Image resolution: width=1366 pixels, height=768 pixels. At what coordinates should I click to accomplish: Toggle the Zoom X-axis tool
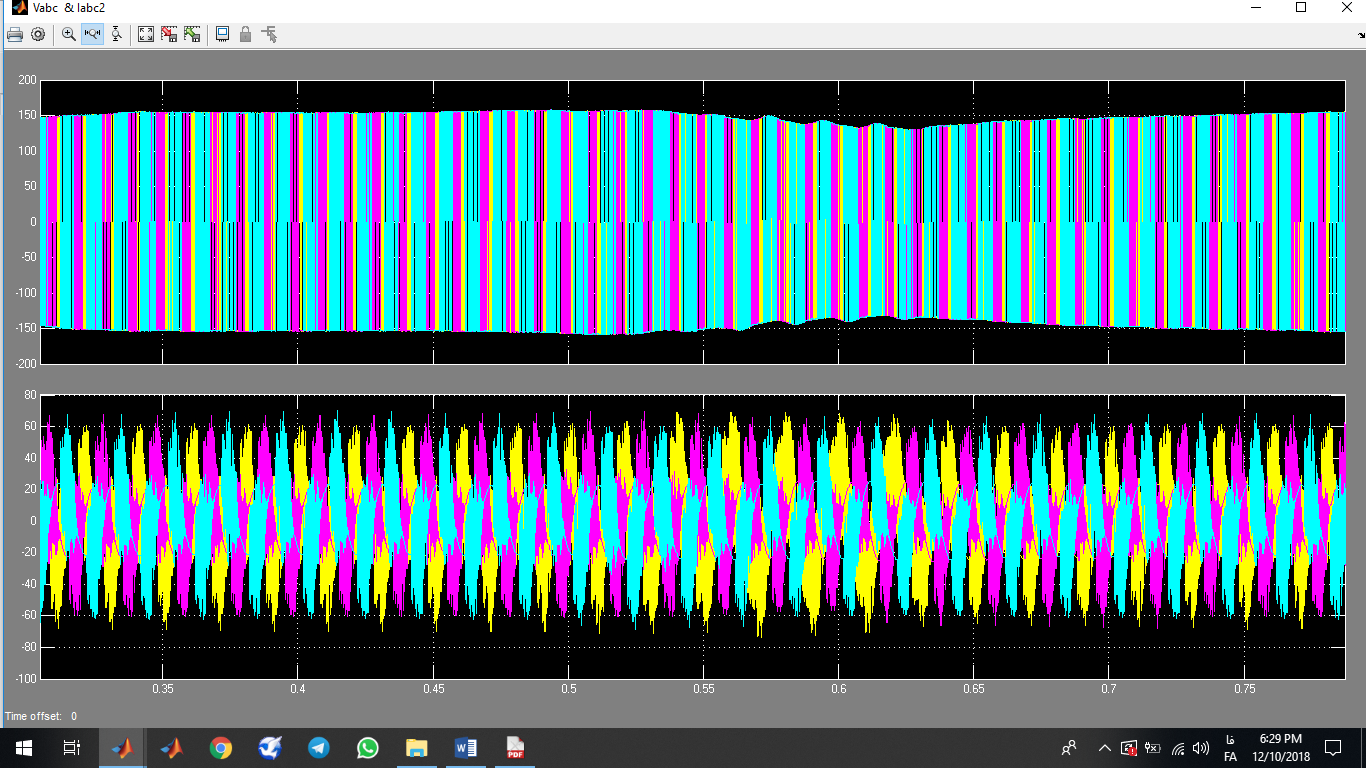coord(93,34)
